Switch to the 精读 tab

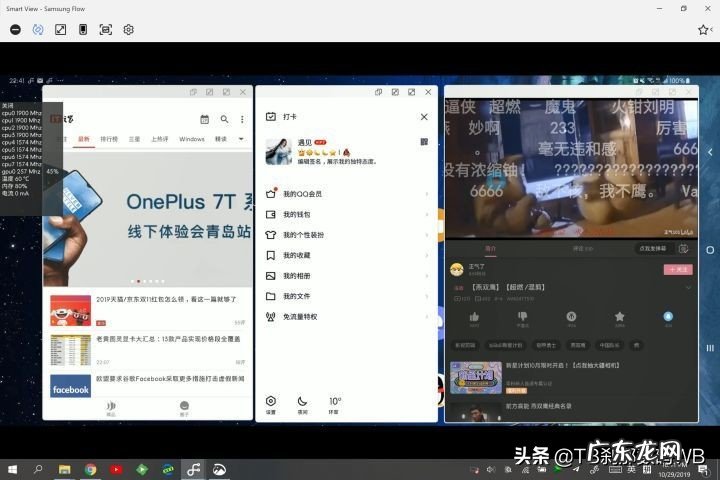(221, 139)
